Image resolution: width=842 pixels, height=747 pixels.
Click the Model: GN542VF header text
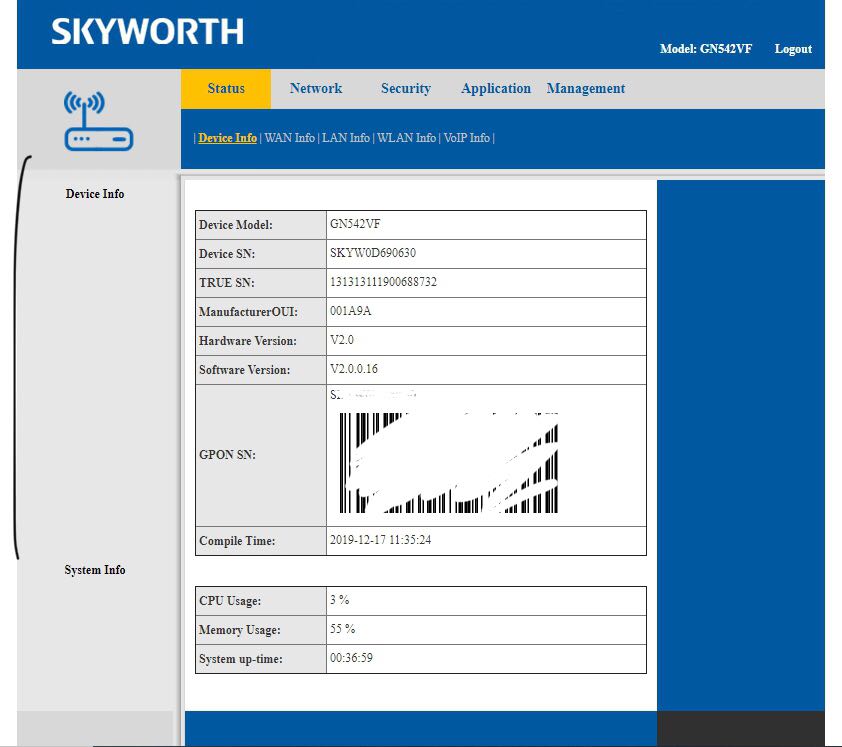click(x=706, y=49)
